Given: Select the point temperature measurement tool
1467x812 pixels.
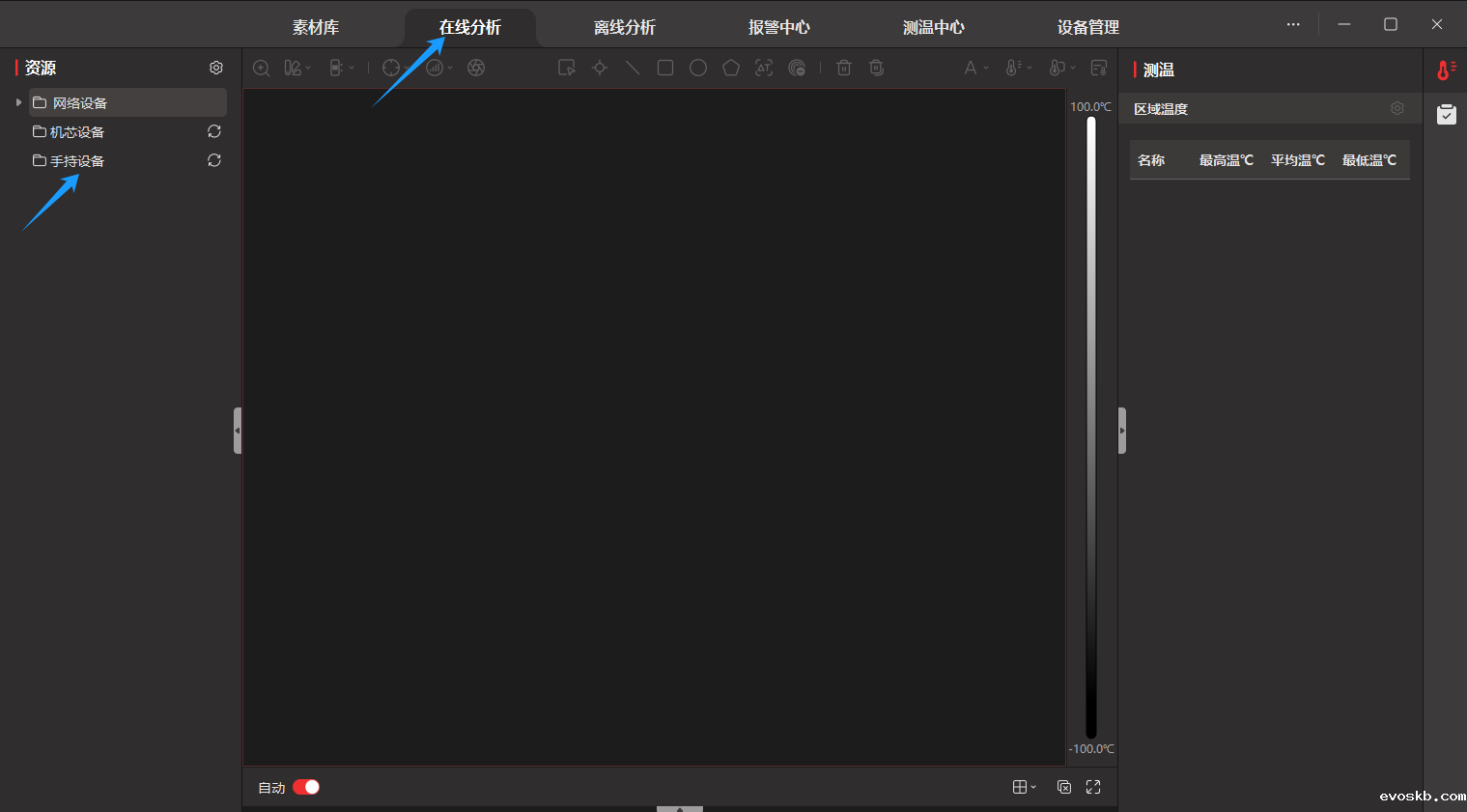Looking at the screenshot, I should [x=600, y=68].
